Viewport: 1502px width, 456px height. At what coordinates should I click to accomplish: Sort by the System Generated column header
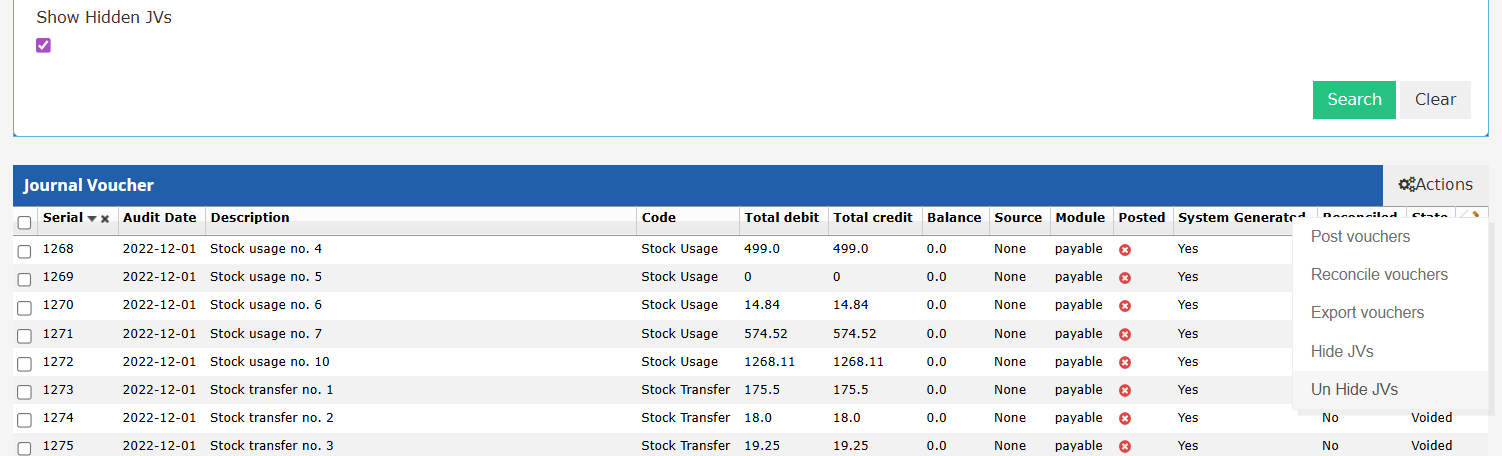pyautogui.click(x=1242, y=217)
